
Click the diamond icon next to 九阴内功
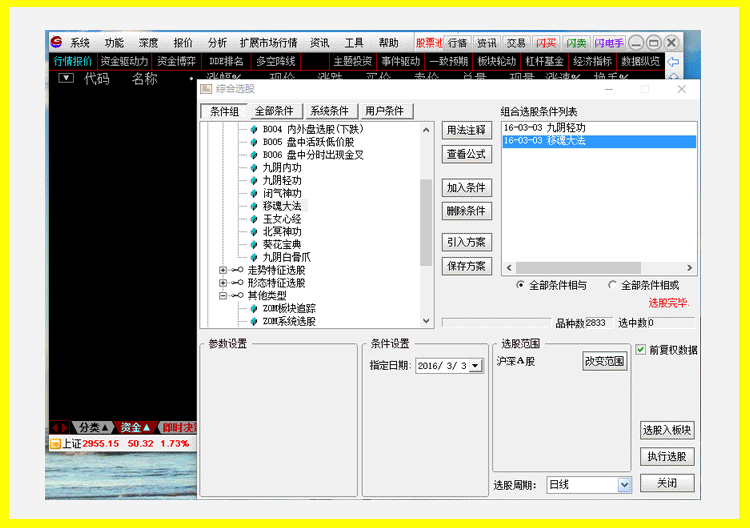point(254,168)
